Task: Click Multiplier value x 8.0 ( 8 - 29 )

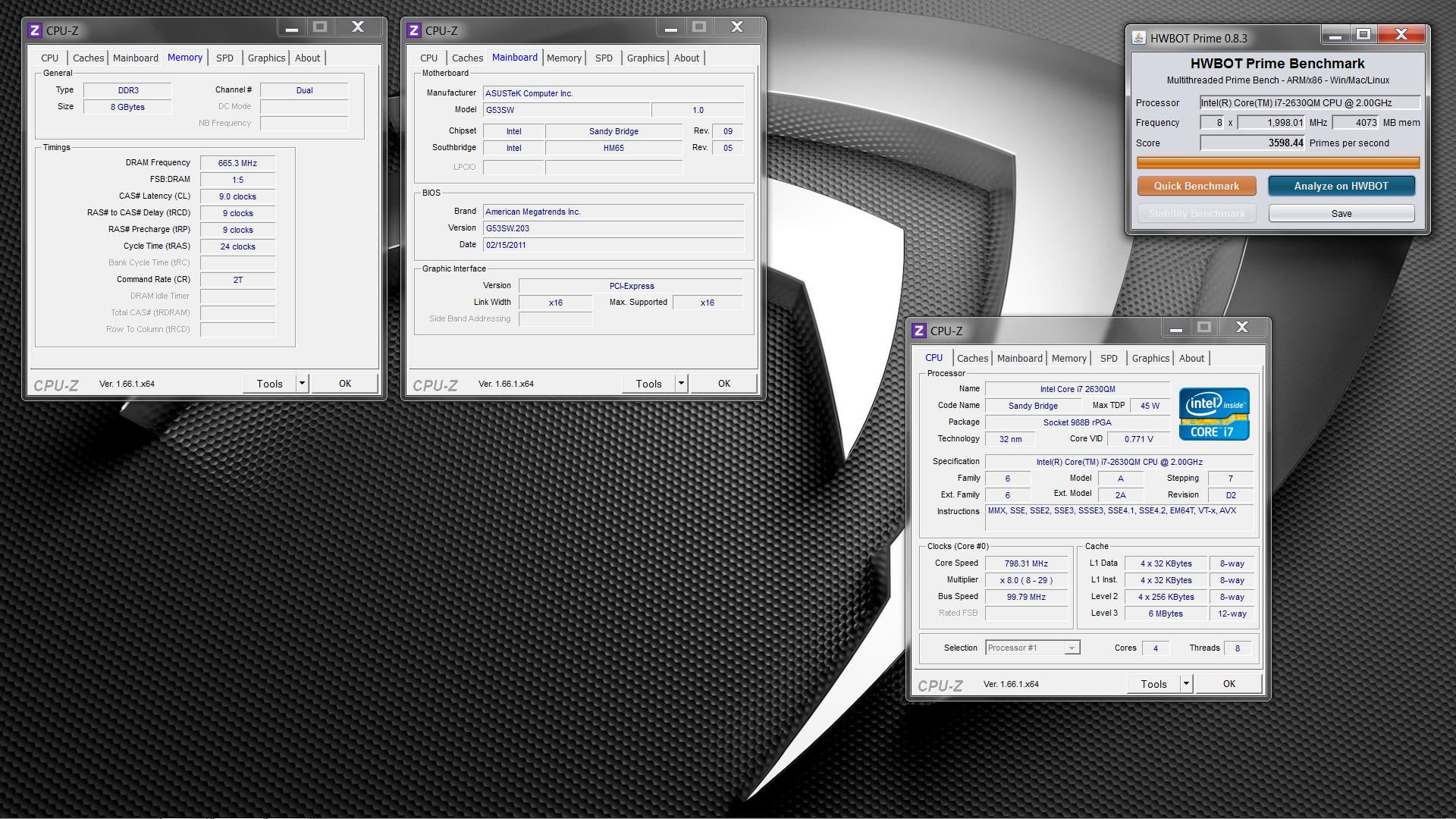Action: 1026,580
